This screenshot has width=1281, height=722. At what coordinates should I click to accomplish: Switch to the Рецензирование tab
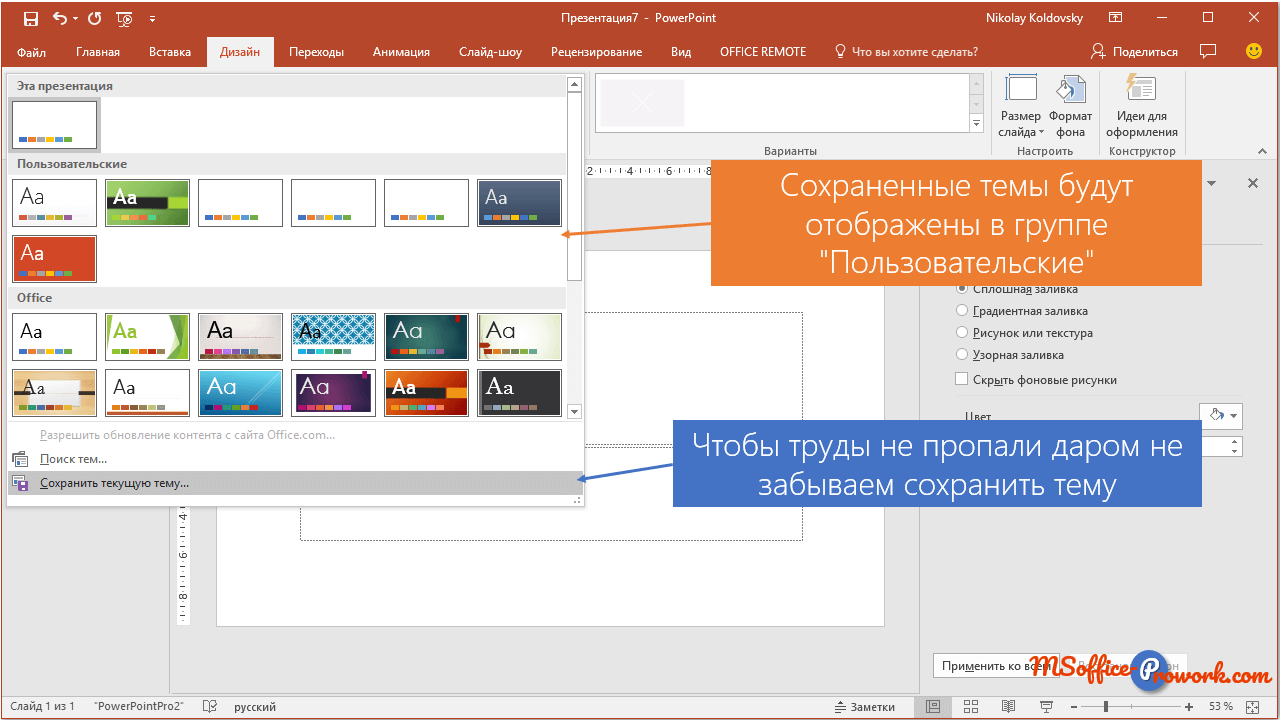(x=597, y=52)
